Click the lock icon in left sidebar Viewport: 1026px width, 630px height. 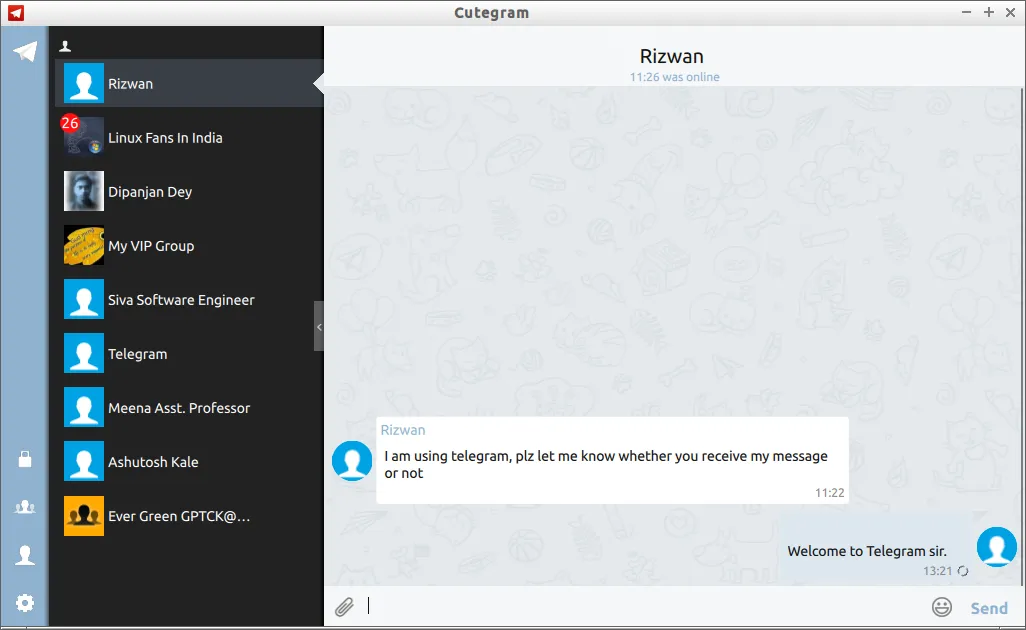coord(25,459)
